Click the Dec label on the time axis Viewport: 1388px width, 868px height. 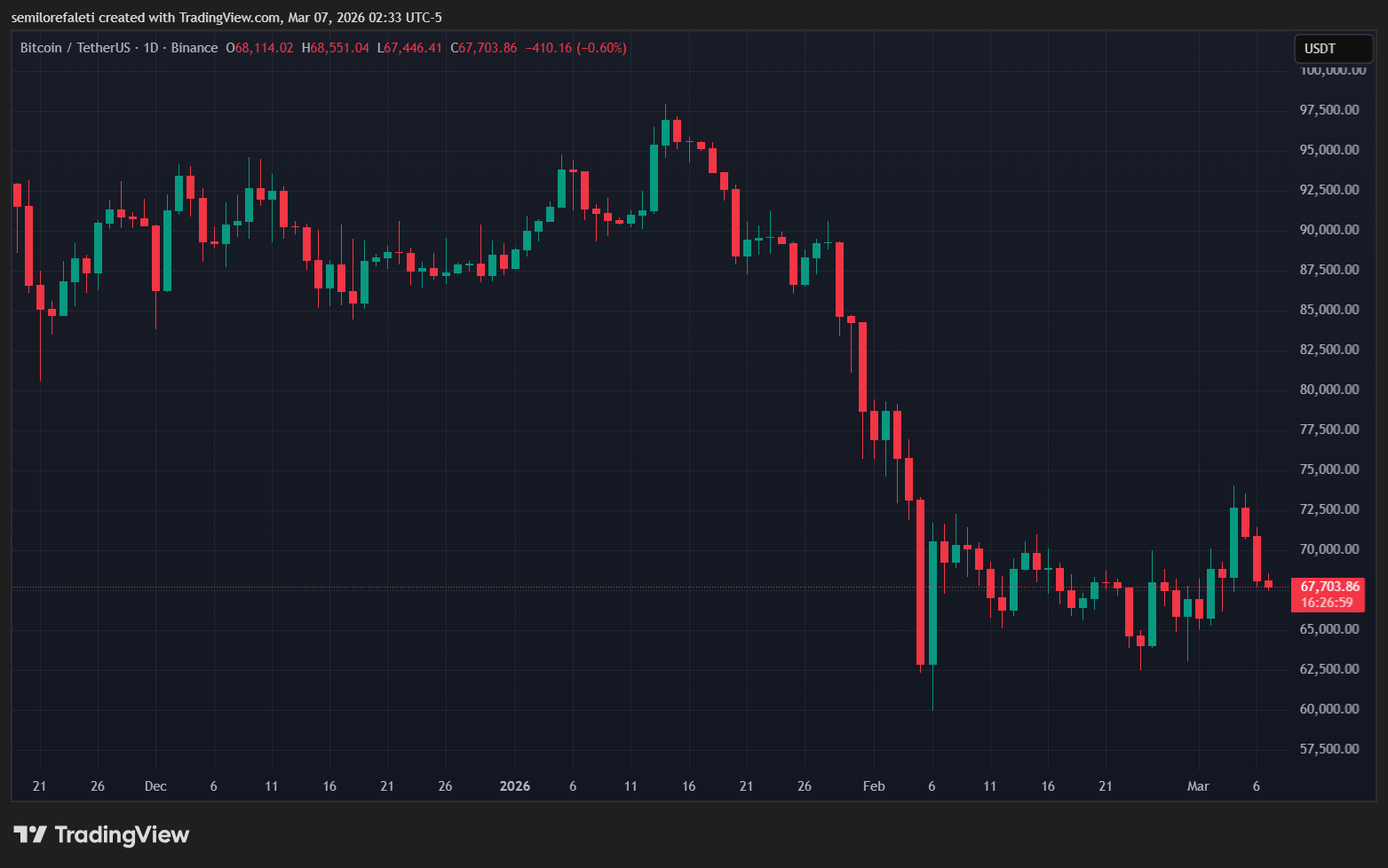[x=155, y=785]
